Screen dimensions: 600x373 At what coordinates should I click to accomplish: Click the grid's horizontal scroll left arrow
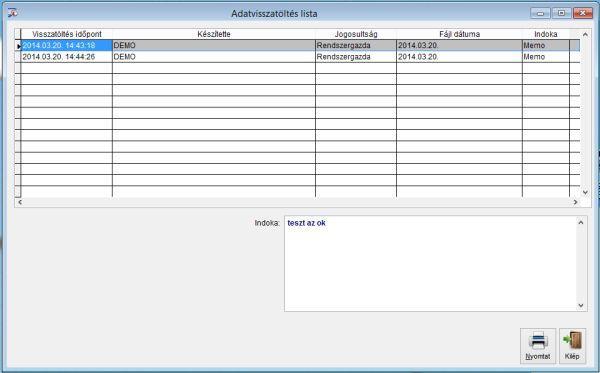pyautogui.click(x=20, y=202)
